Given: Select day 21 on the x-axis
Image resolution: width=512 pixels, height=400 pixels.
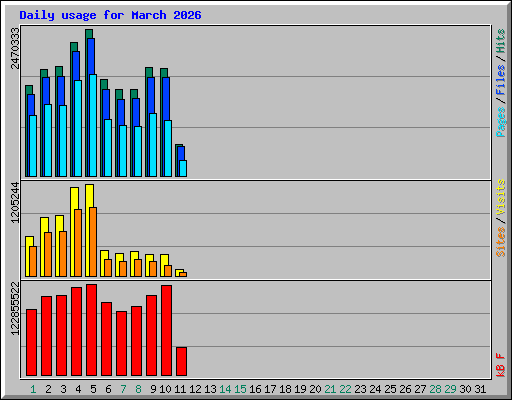Looking at the screenshot, I should [330, 389].
